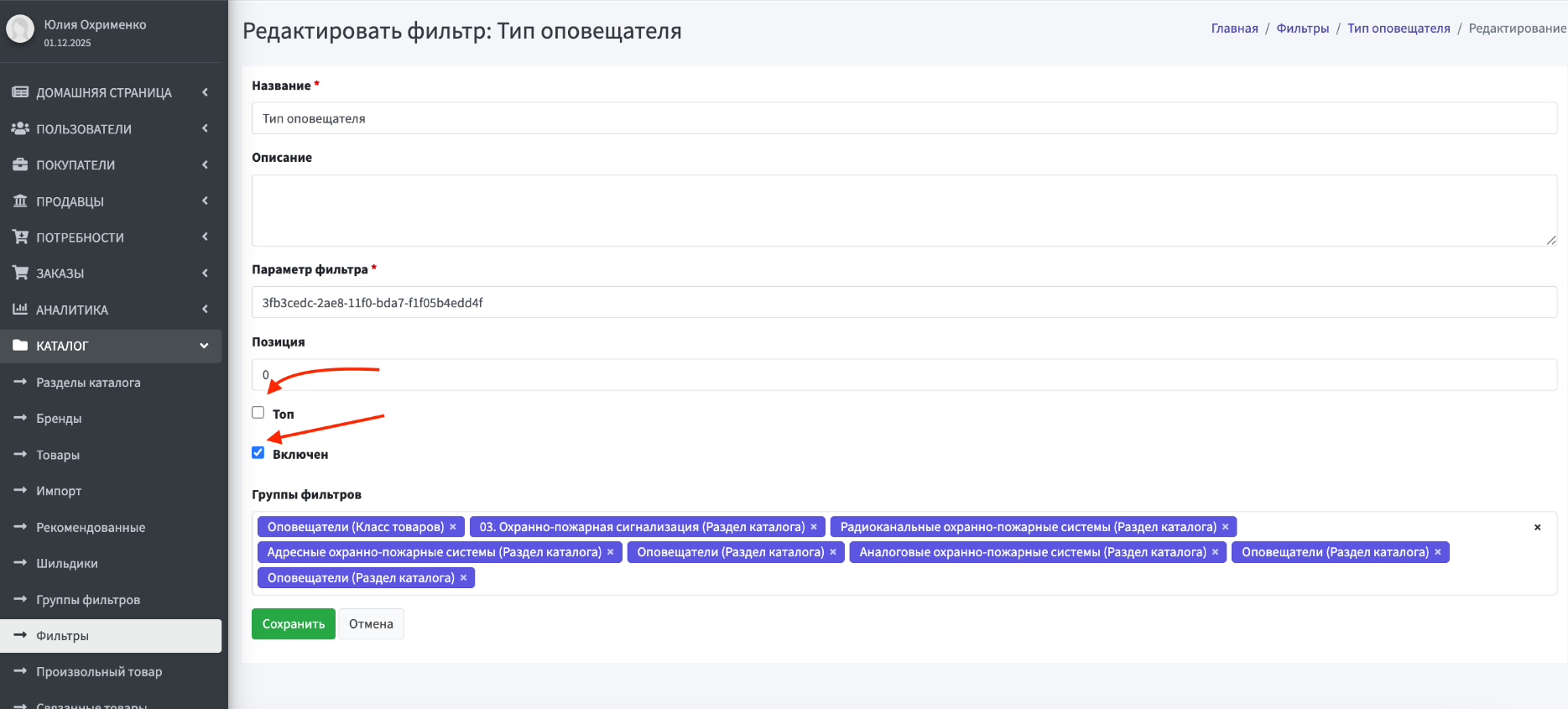Collapse the Каталог section chevron
1568x709 pixels.
[204, 346]
